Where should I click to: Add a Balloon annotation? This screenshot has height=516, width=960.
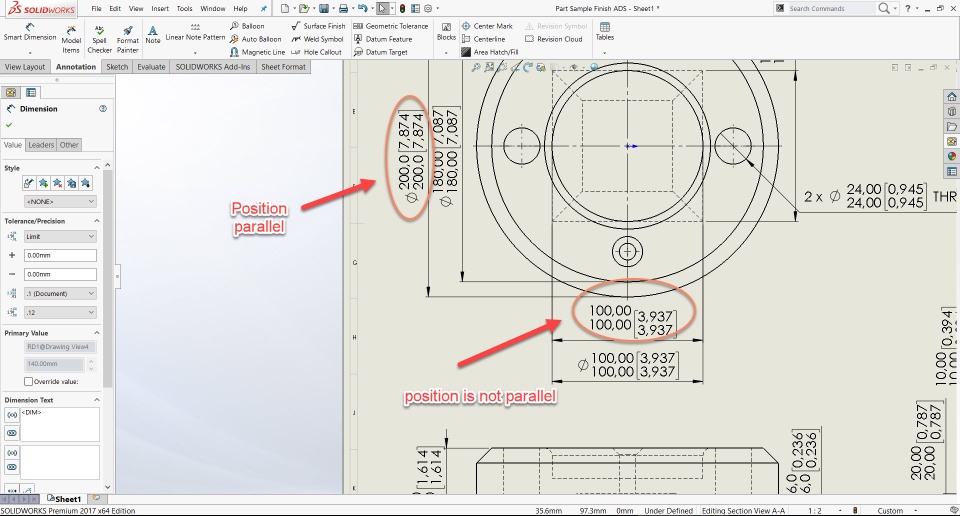click(x=247, y=26)
